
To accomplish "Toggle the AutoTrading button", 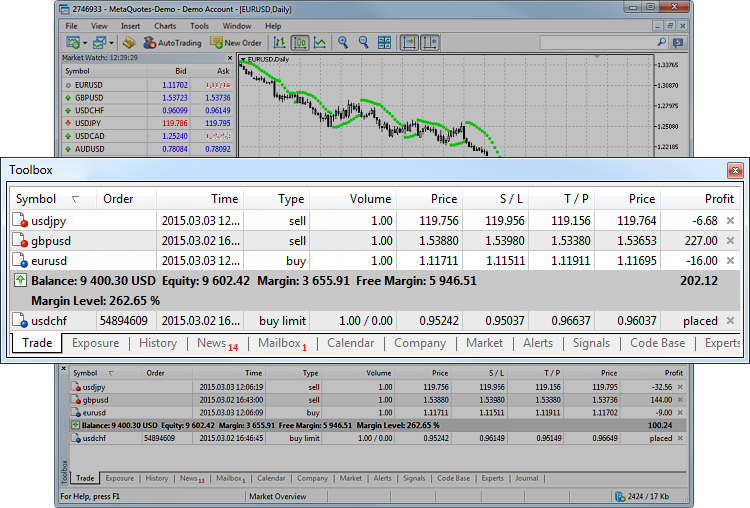I will pos(173,43).
